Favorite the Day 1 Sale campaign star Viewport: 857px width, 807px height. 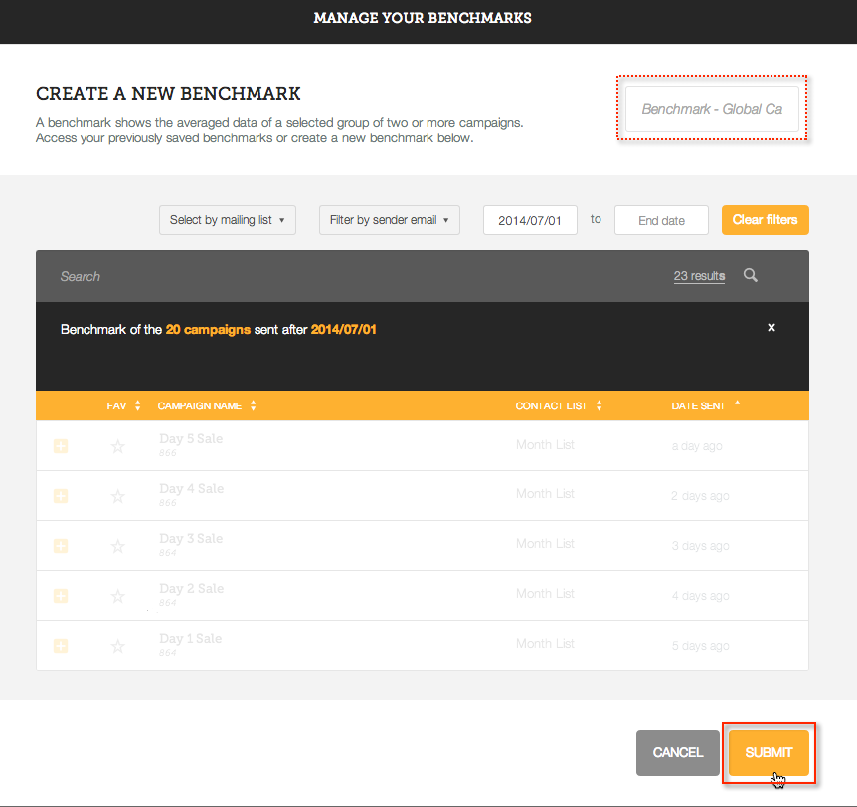pos(118,646)
